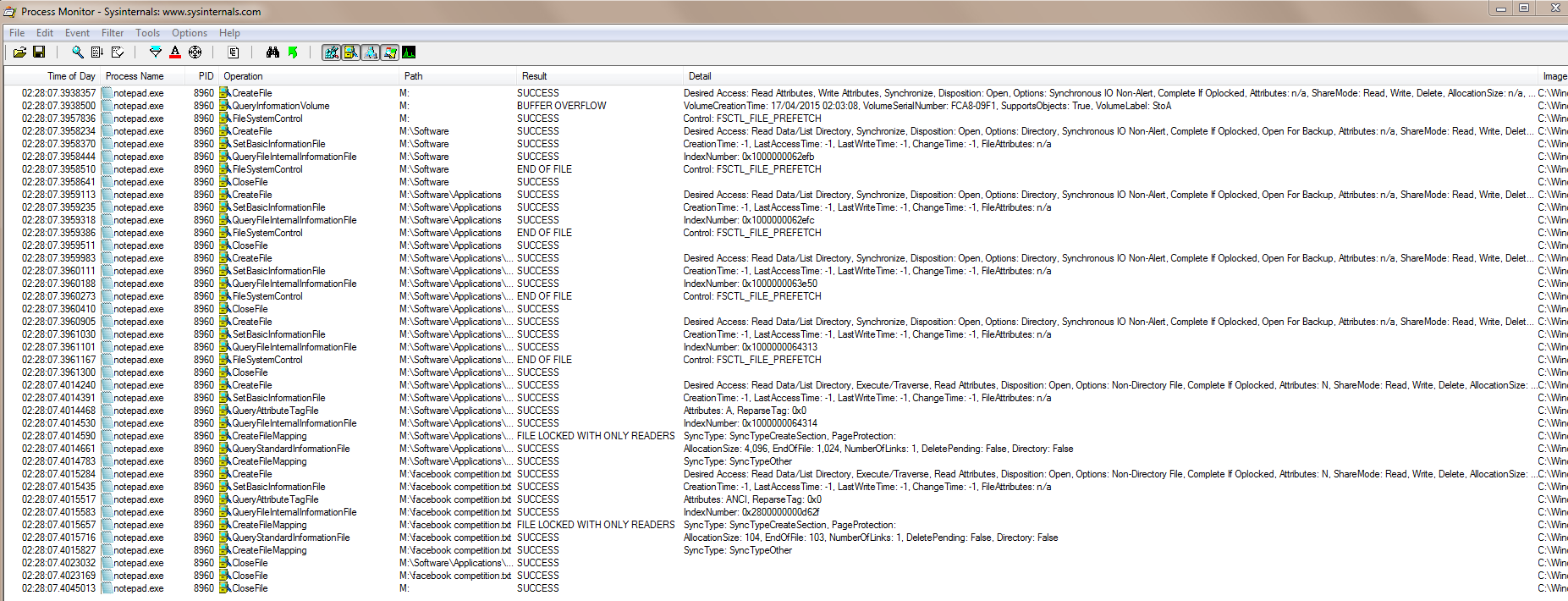Open the Process Tree icon

click(234, 52)
